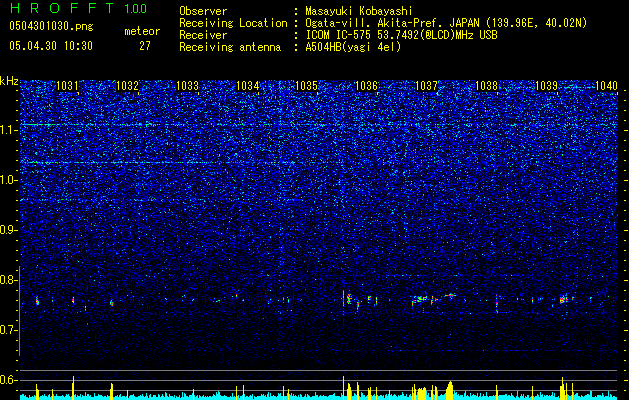This screenshot has width=629, height=400.
Task: Click the 1035 time marker
Action: (307, 85)
